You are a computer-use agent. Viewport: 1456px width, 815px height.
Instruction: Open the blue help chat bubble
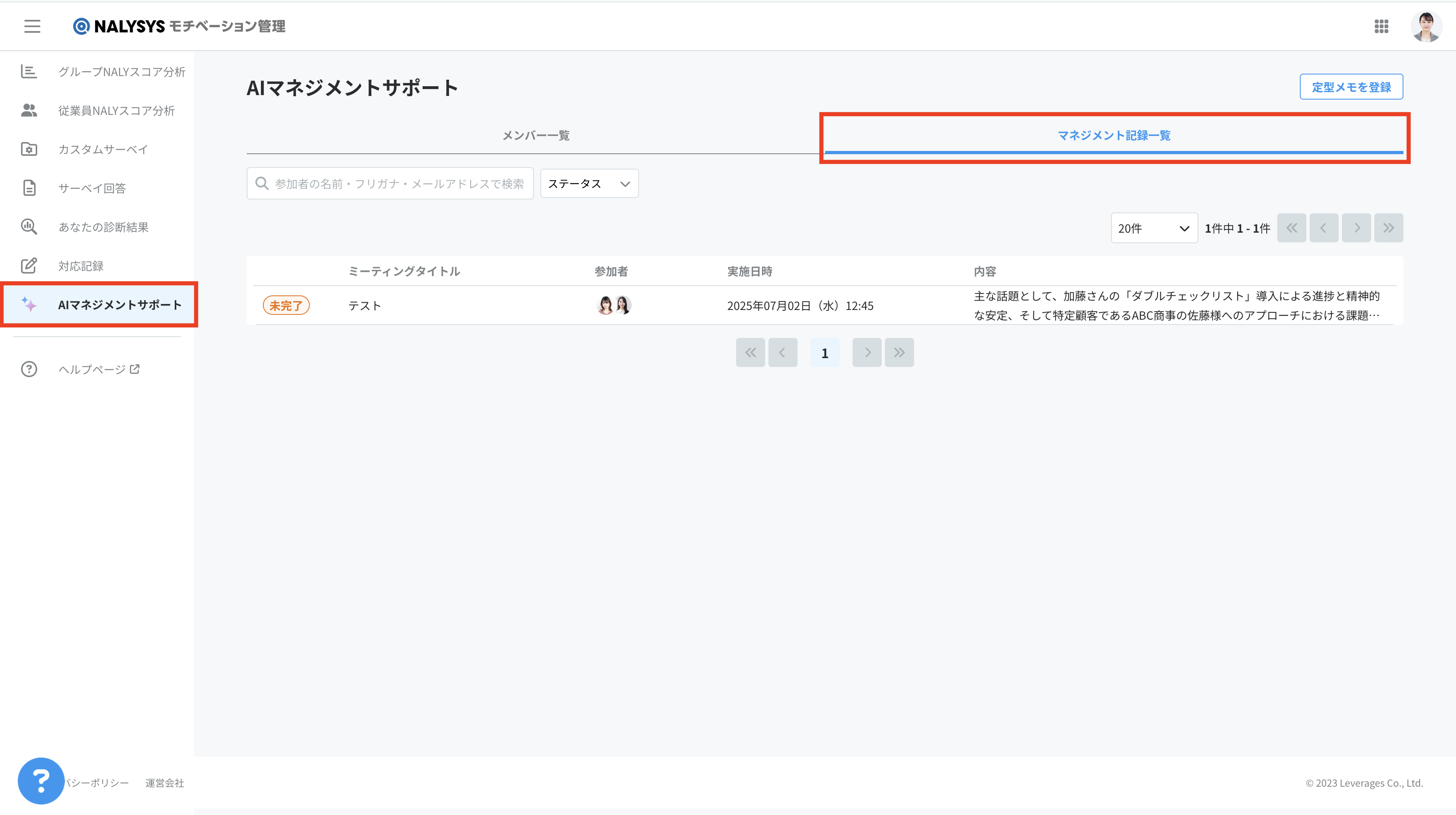tap(41, 781)
